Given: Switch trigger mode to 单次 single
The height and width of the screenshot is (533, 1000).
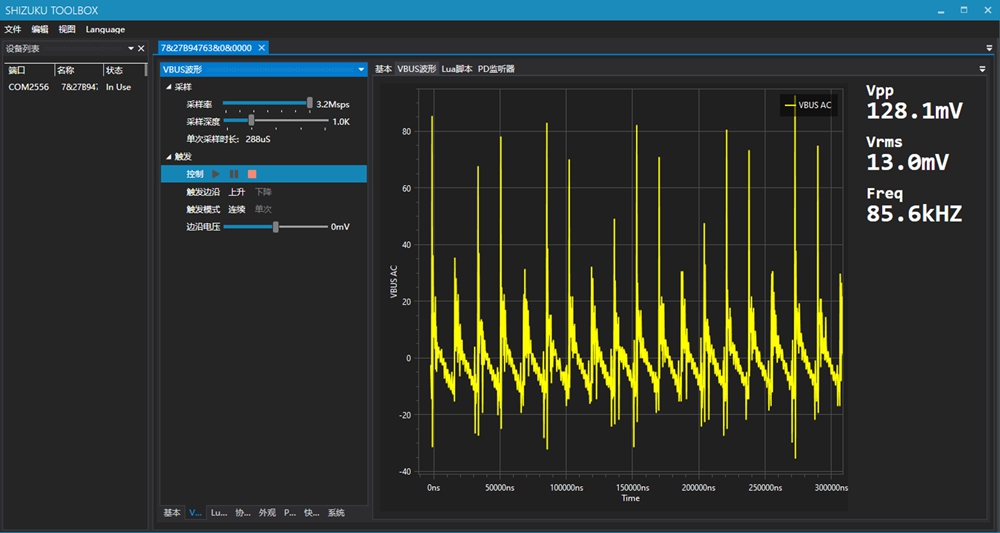Looking at the screenshot, I should [x=262, y=209].
